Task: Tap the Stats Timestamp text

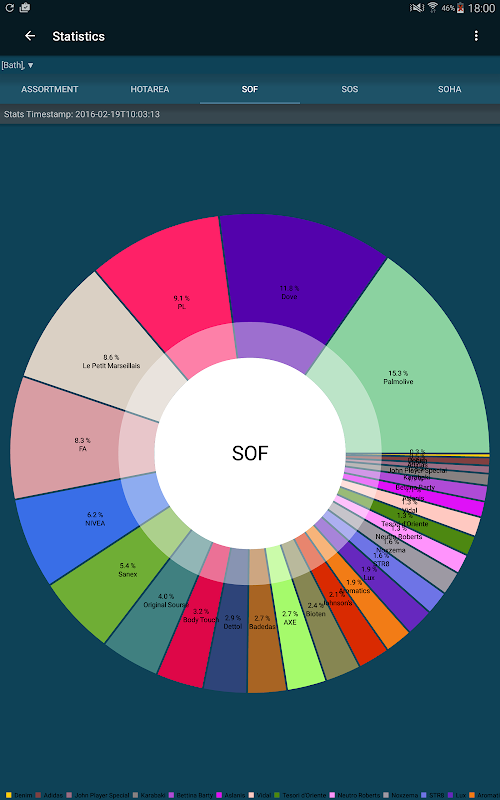Action: click(82, 114)
